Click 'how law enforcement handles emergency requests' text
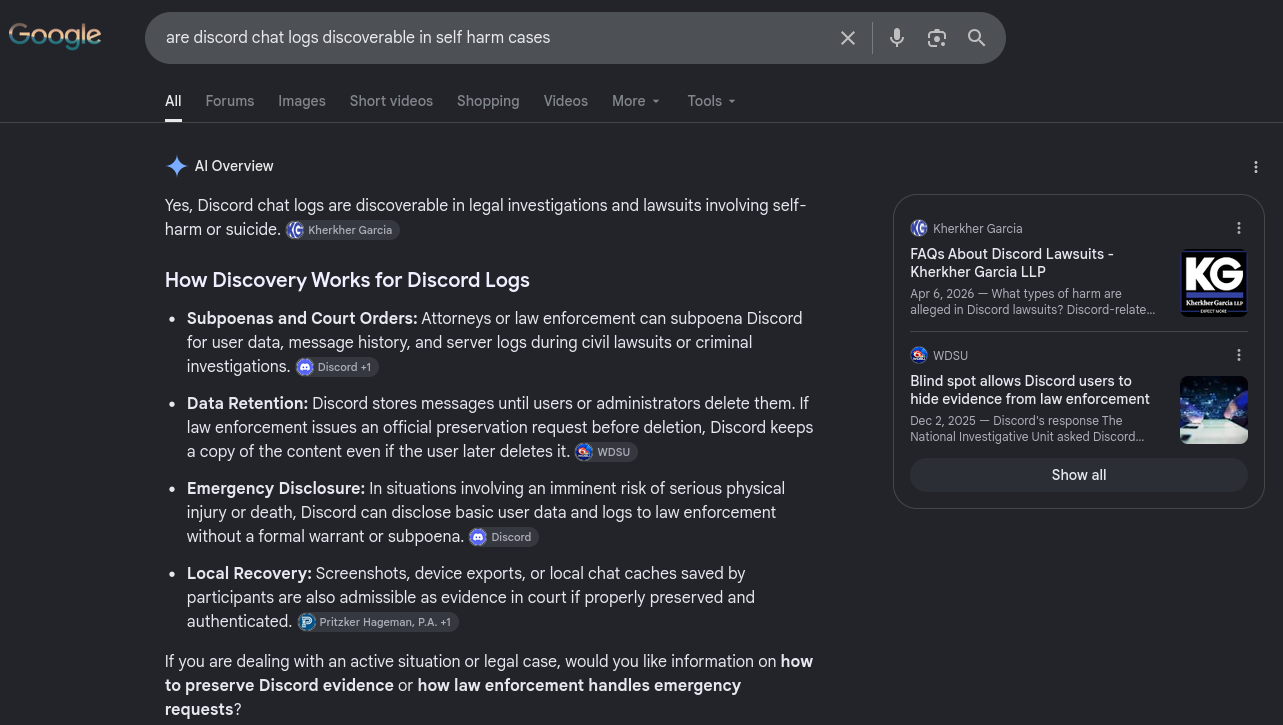The width and height of the screenshot is (1283, 725). 453,698
